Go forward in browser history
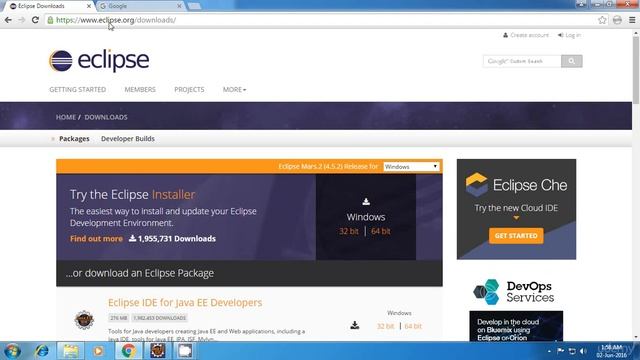640x360 pixels. 22,20
